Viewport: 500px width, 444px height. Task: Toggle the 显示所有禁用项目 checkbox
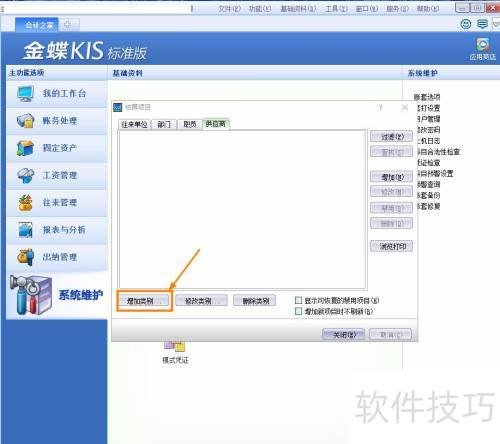click(x=299, y=300)
